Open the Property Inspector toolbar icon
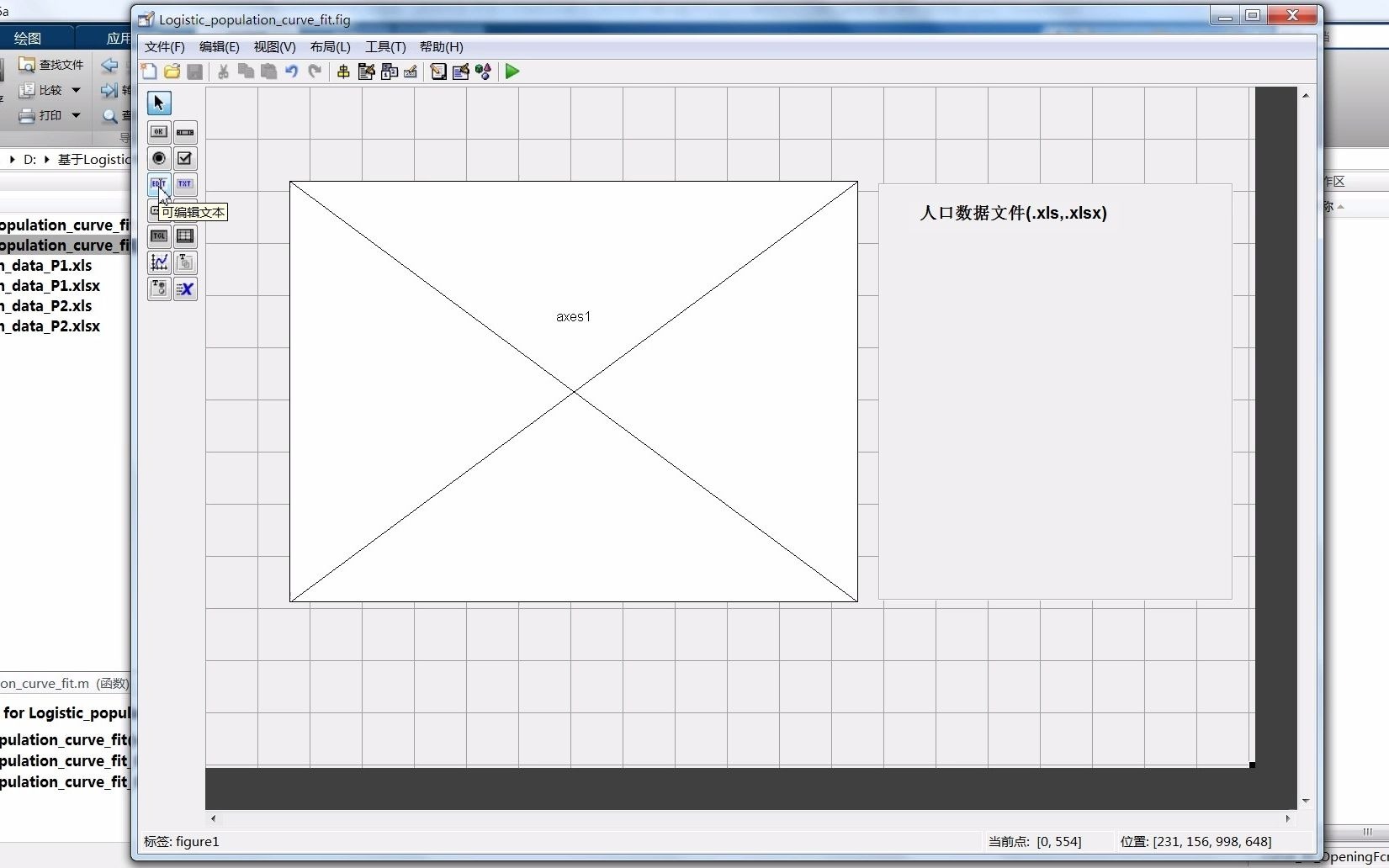The image size is (1389, 868). click(x=461, y=71)
